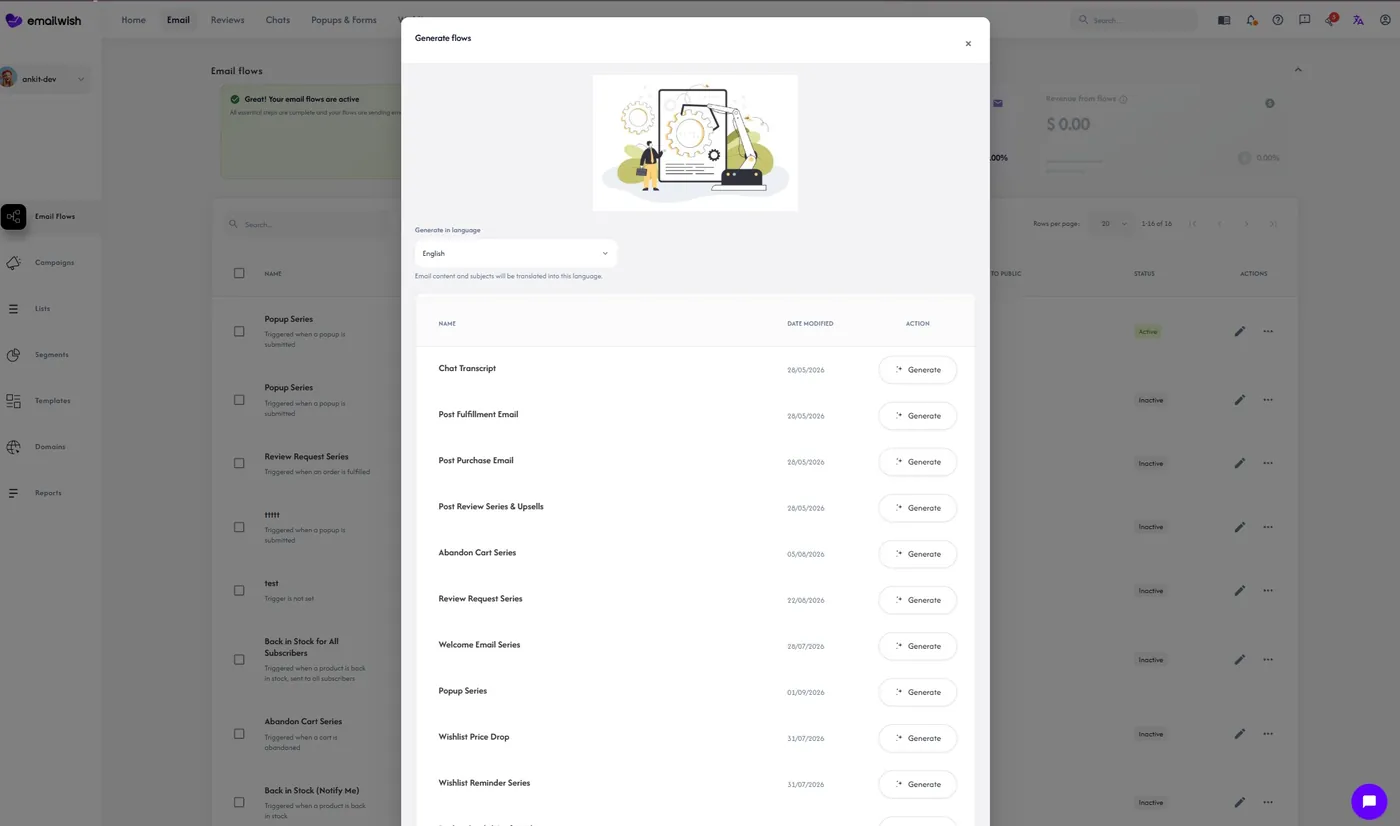
Task: Click Generate for Wishlist Price Drop
Action: 918,738
